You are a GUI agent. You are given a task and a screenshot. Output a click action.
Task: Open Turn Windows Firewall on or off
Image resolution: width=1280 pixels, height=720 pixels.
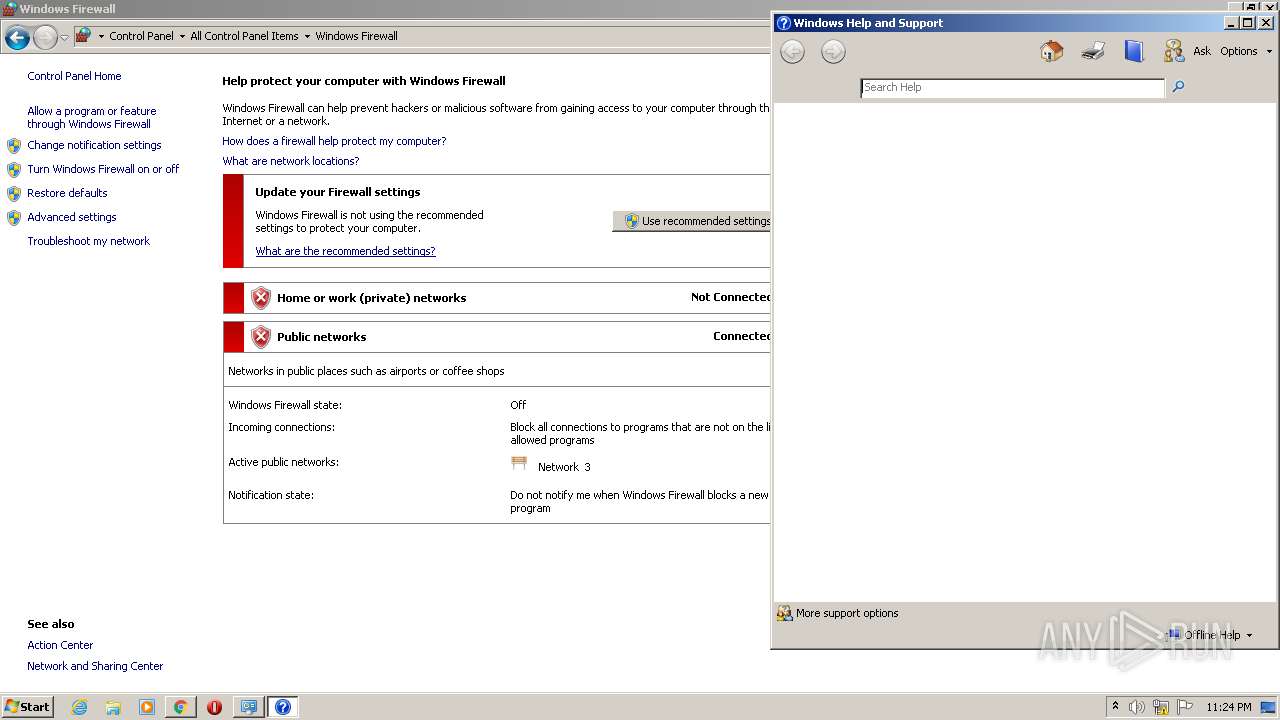[103, 169]
